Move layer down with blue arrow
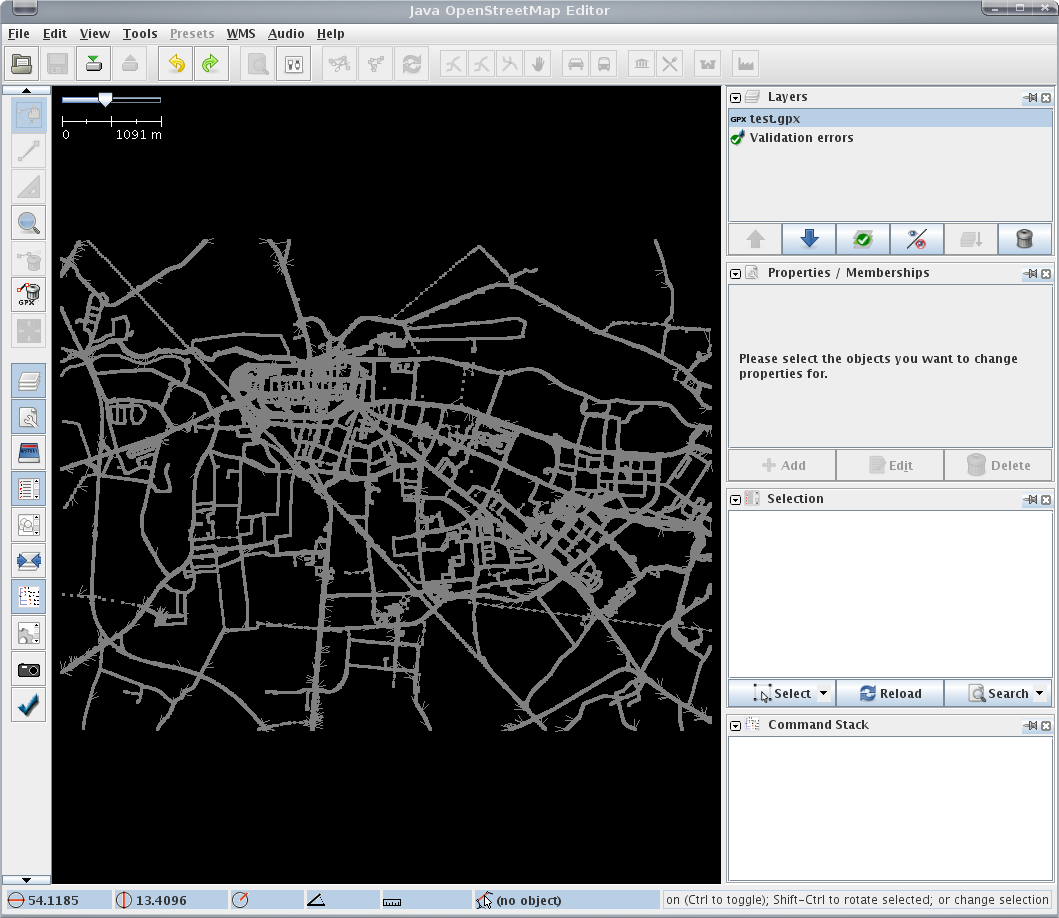 pyautogui.click(x=809, y=239)
